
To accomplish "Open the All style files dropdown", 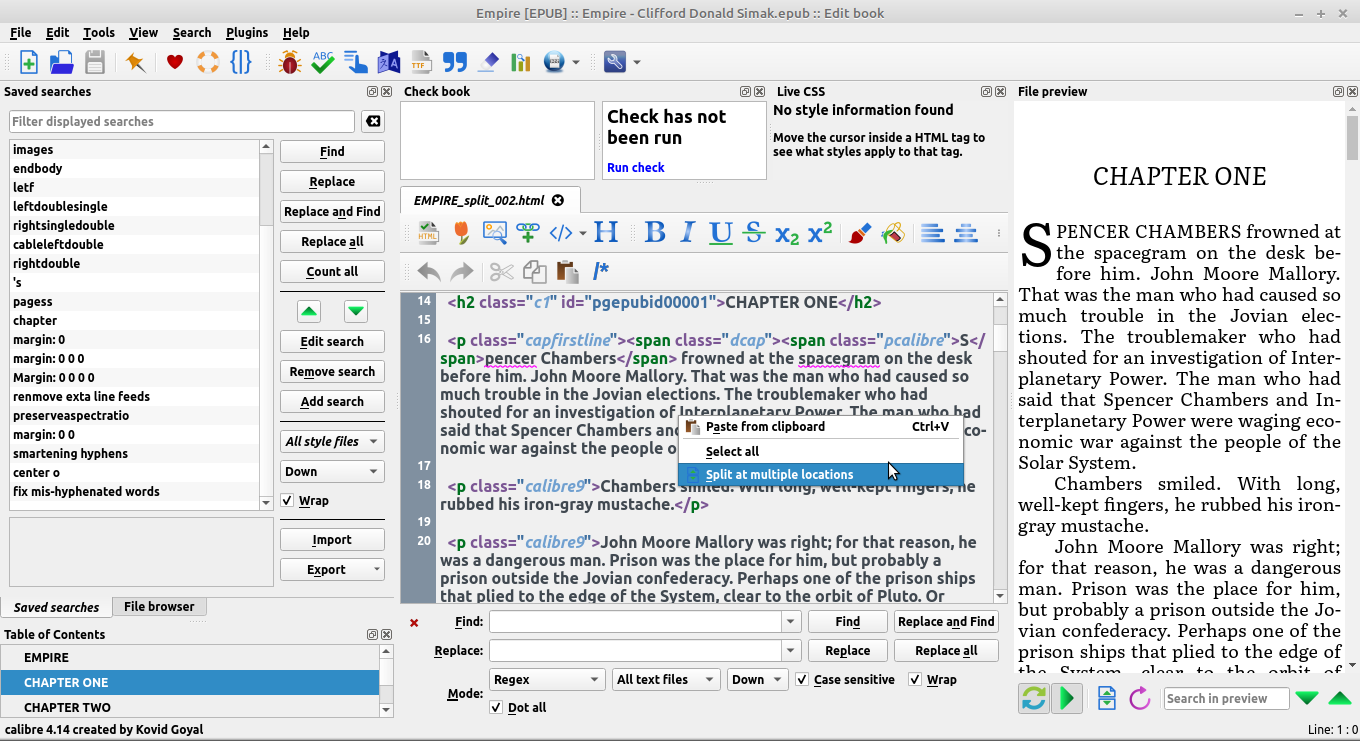I will tap(332, 442).
